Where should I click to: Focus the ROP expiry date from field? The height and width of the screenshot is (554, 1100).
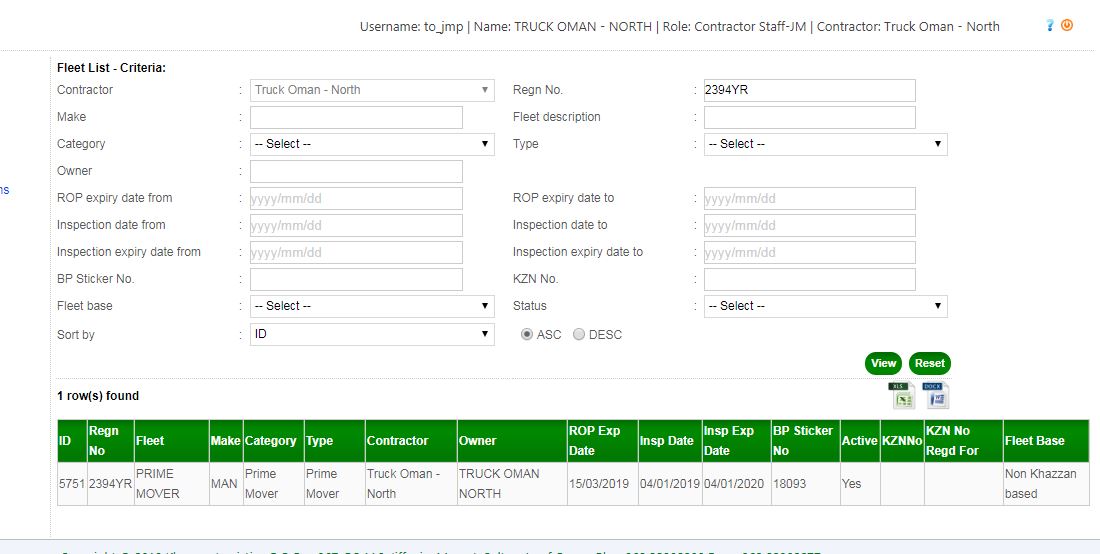356,198
